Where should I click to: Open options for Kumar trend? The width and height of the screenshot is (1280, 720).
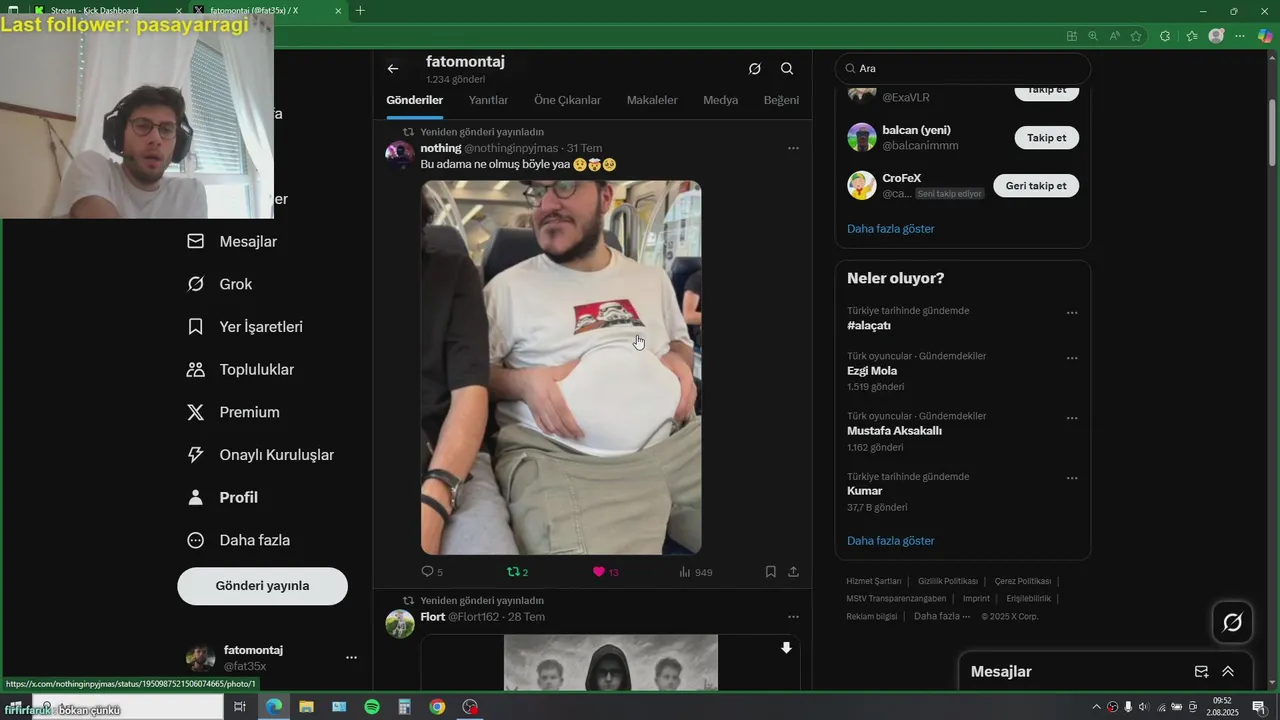coord(1072,478)
